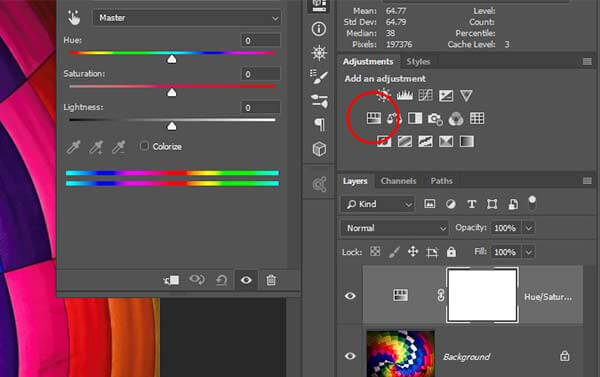Switch to the Paths tab
600x377 pixels.
pos(441,181)
